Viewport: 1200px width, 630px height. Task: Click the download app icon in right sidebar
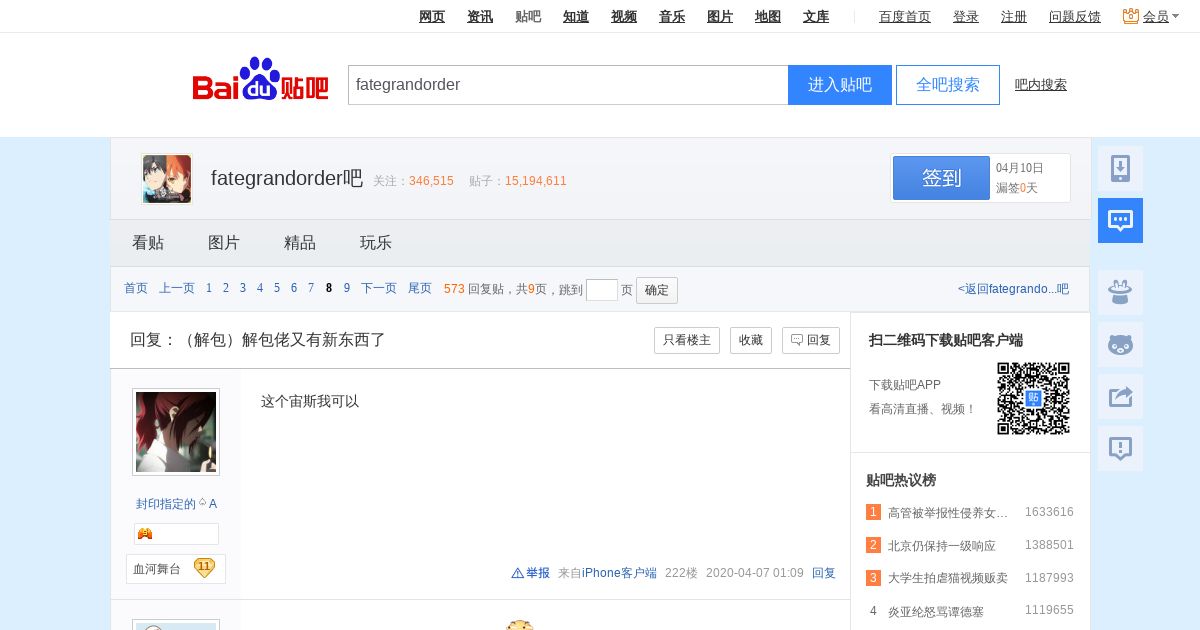[1120, 168]
